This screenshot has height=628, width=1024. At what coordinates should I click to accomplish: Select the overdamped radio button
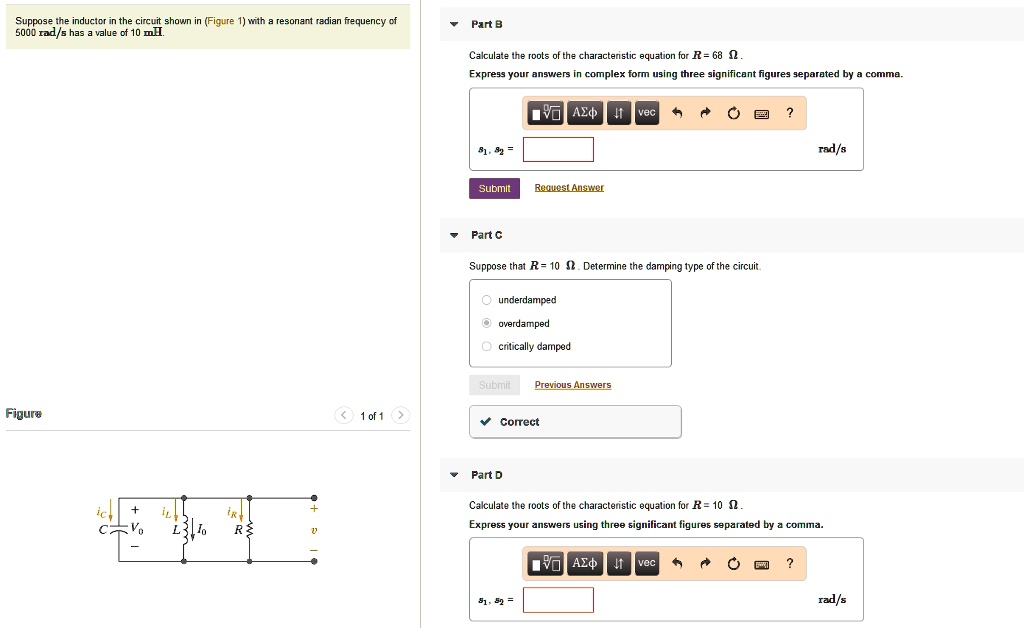[x=486, y=323]
